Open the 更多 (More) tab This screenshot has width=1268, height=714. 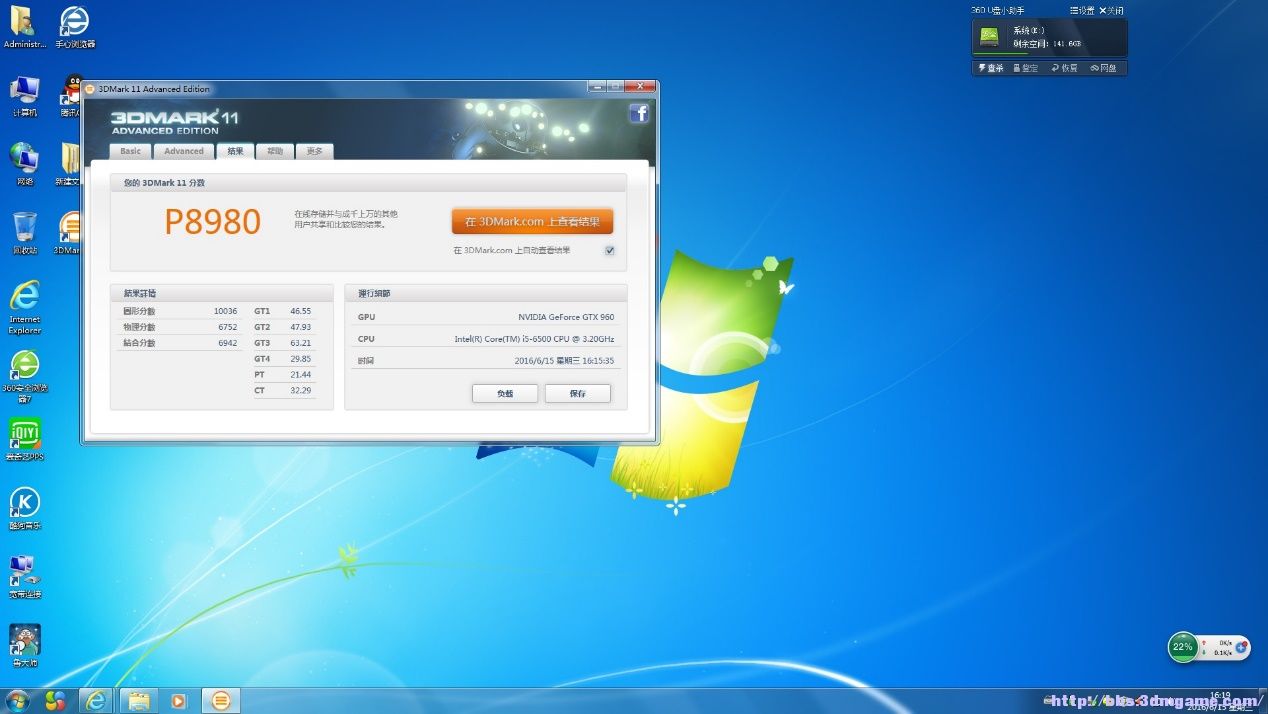(315, 151)
